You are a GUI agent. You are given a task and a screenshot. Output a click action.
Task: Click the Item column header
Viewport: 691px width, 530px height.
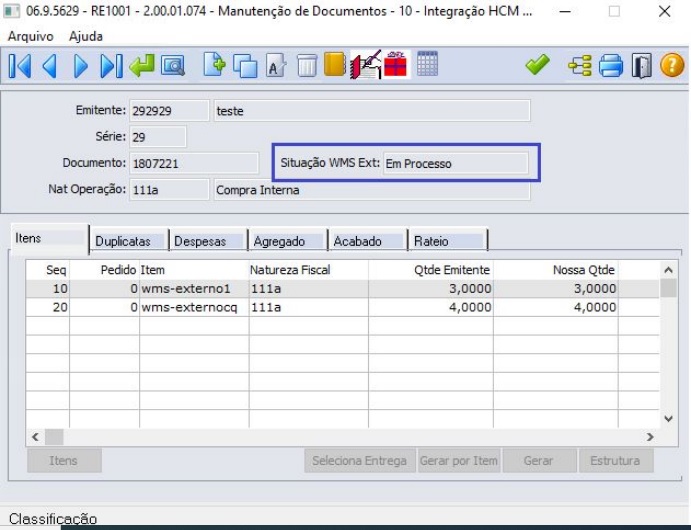194,270
